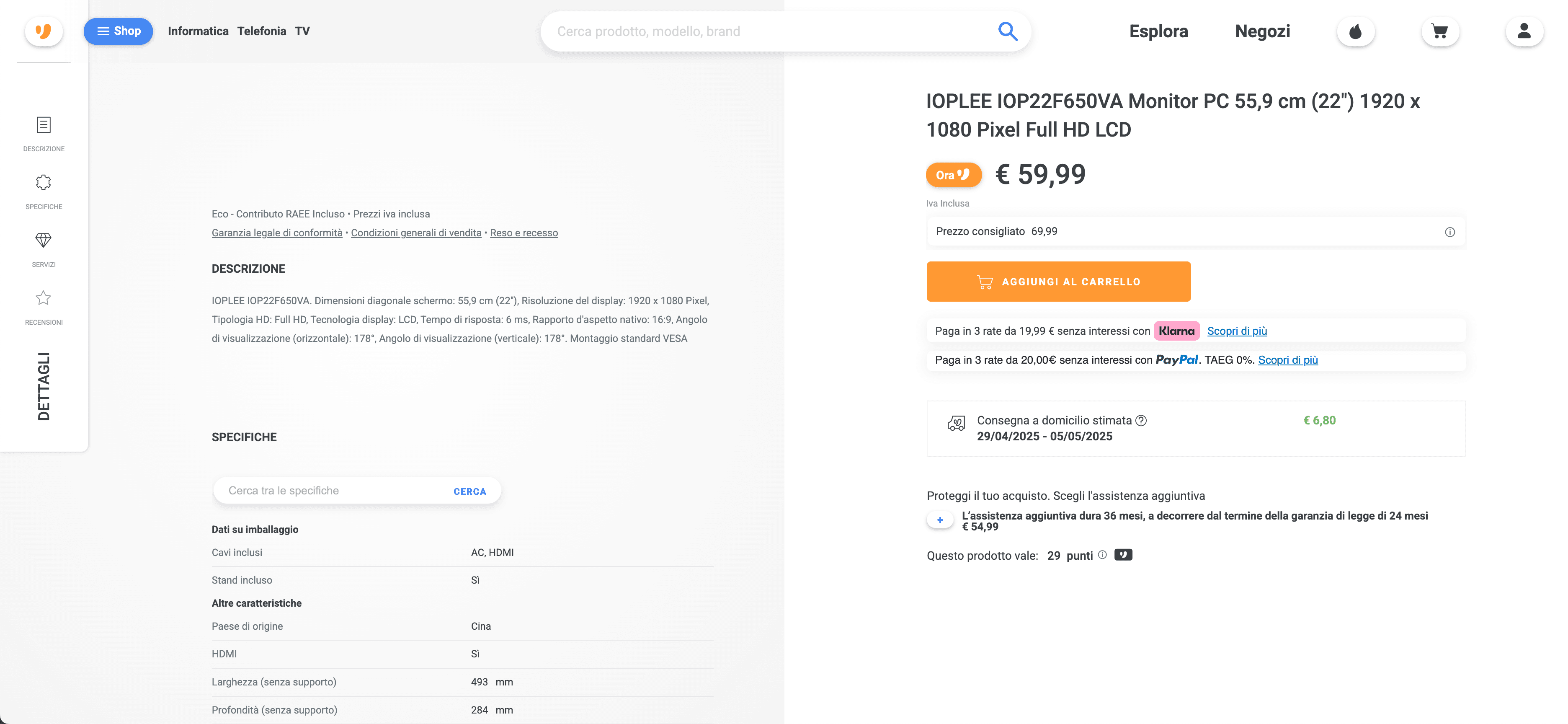Click the magnifier search icon
1568x724 pixels.
(1007, 31)
